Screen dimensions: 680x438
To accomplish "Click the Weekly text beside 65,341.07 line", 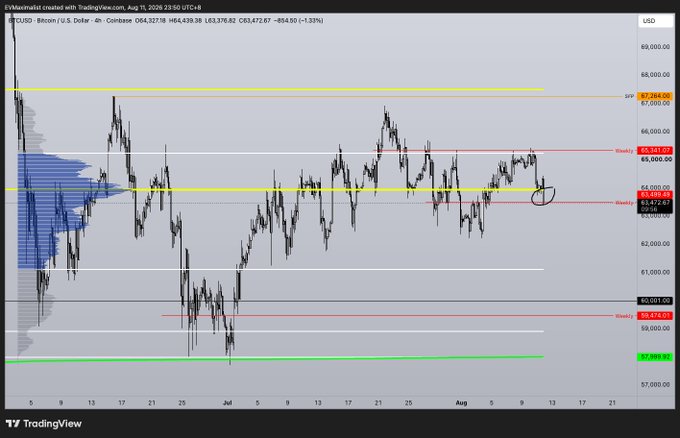I will 624,151.
